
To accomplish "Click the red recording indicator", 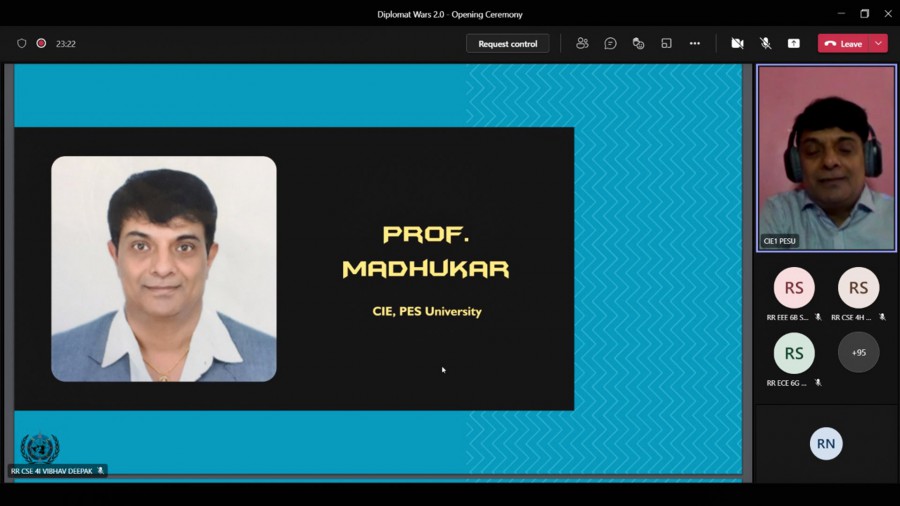I will [x=41, y=44].
